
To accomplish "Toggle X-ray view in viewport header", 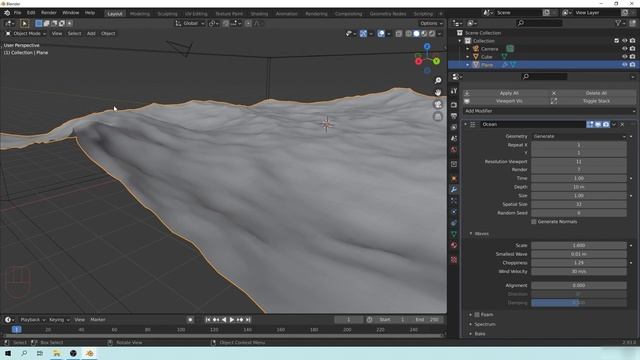I will (x=399, y=33).
